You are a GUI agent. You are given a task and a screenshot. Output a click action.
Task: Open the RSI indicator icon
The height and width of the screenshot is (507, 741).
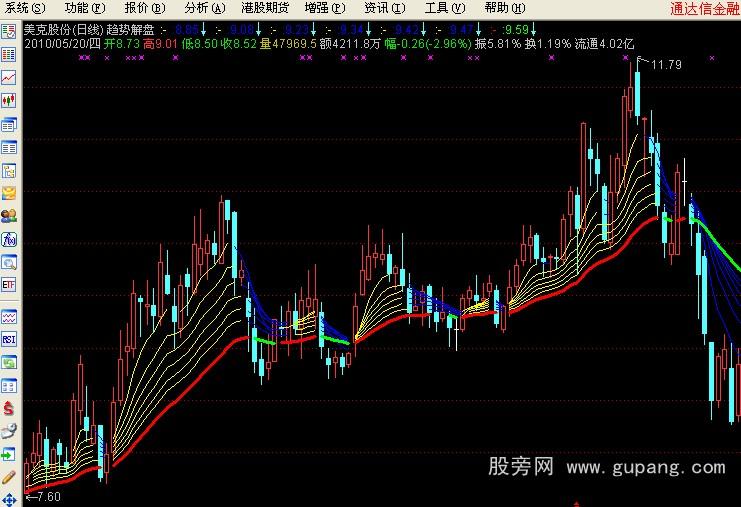coord(9,340)
